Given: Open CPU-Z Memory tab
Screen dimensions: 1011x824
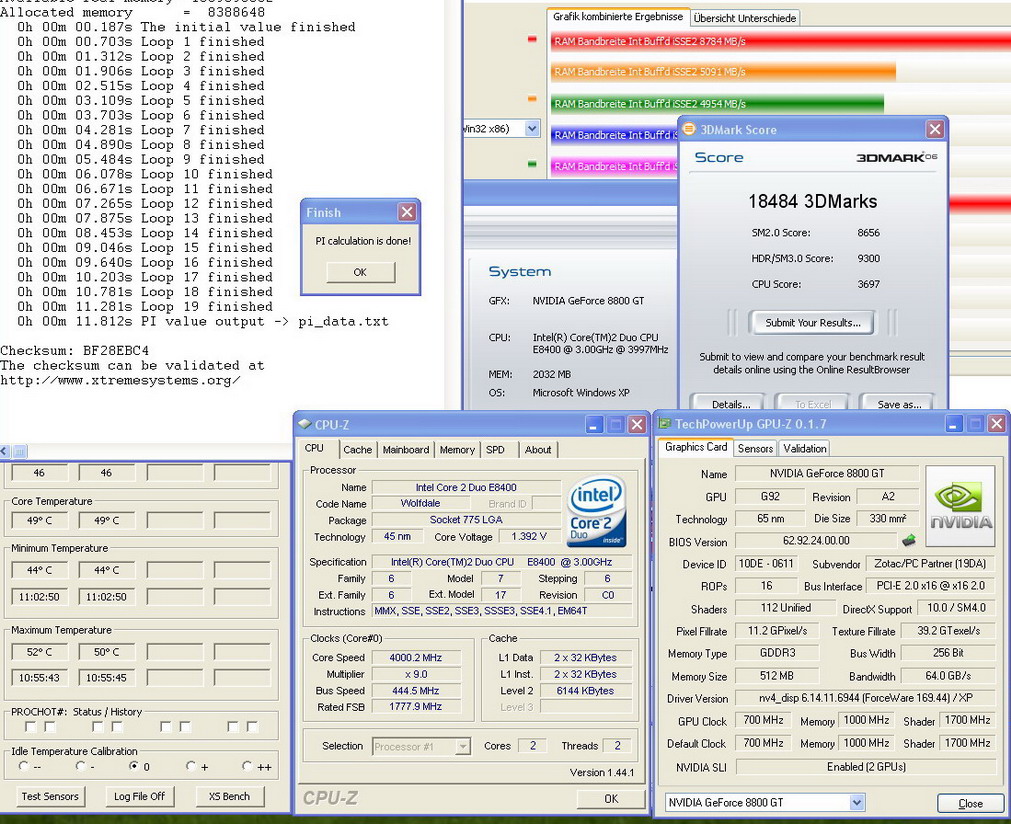Looking at the screenshot, I should coord(457,449).
